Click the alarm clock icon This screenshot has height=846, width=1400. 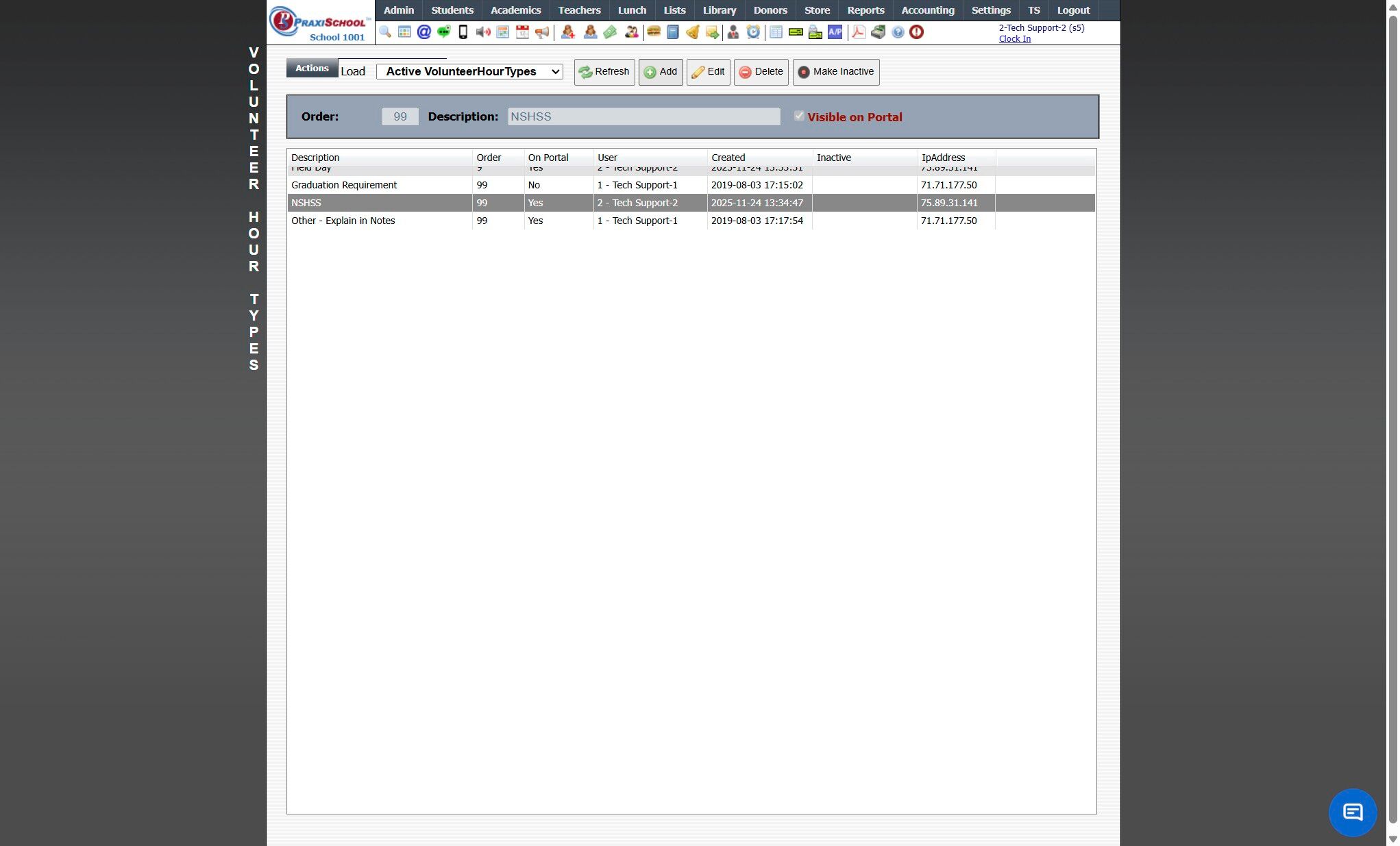pos(753,32)
